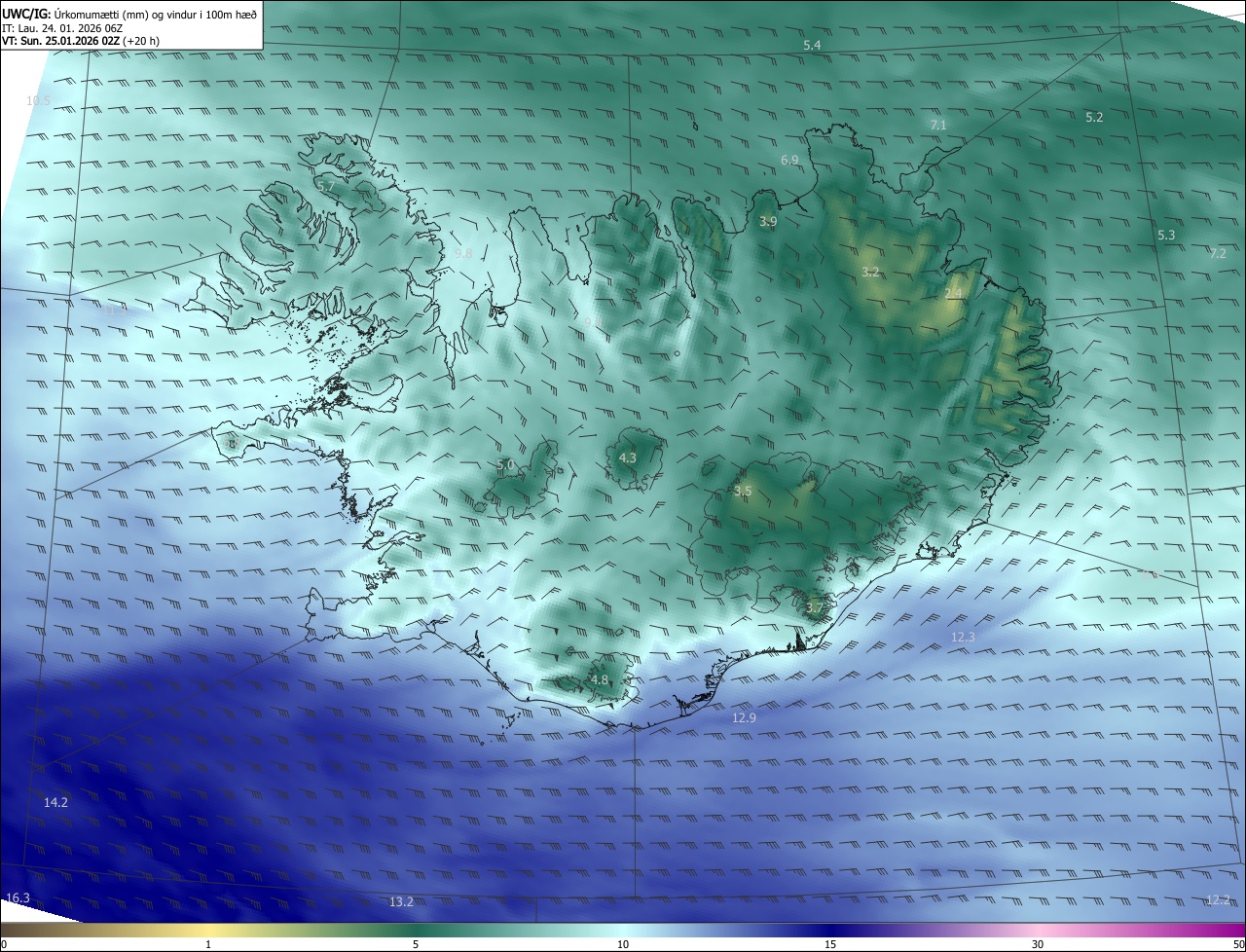This screenshot has width=1246, height=952.
Task: Click the 12.9 value off the south coast
Action: pyautogui.click(x=744, y=717)
